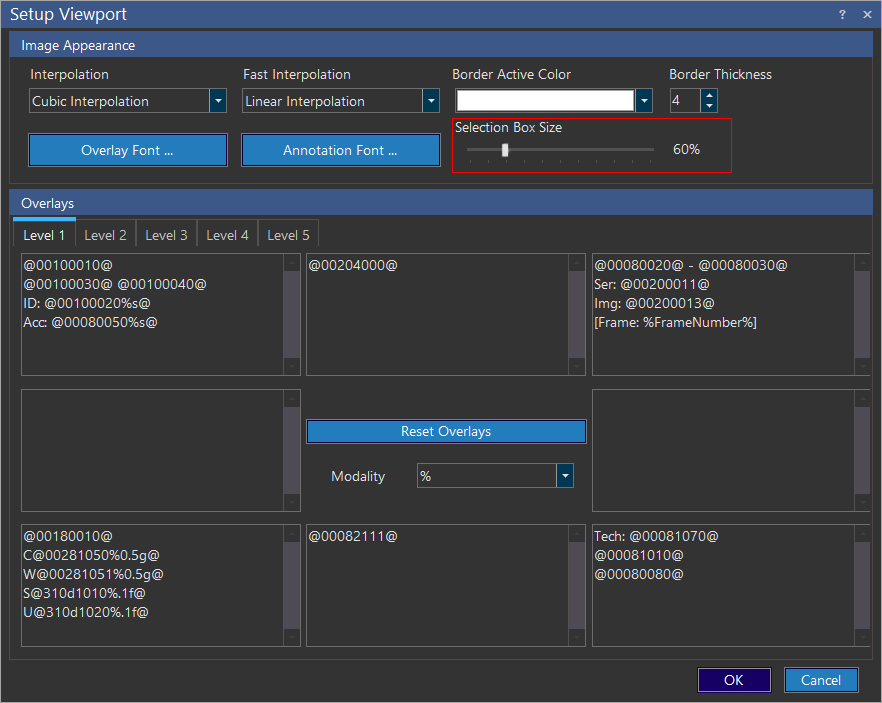Open Border Active Color dropdown arrow
Image resolution: width=882 pixels, height=703 pixels.
click(x=644, y=101)
